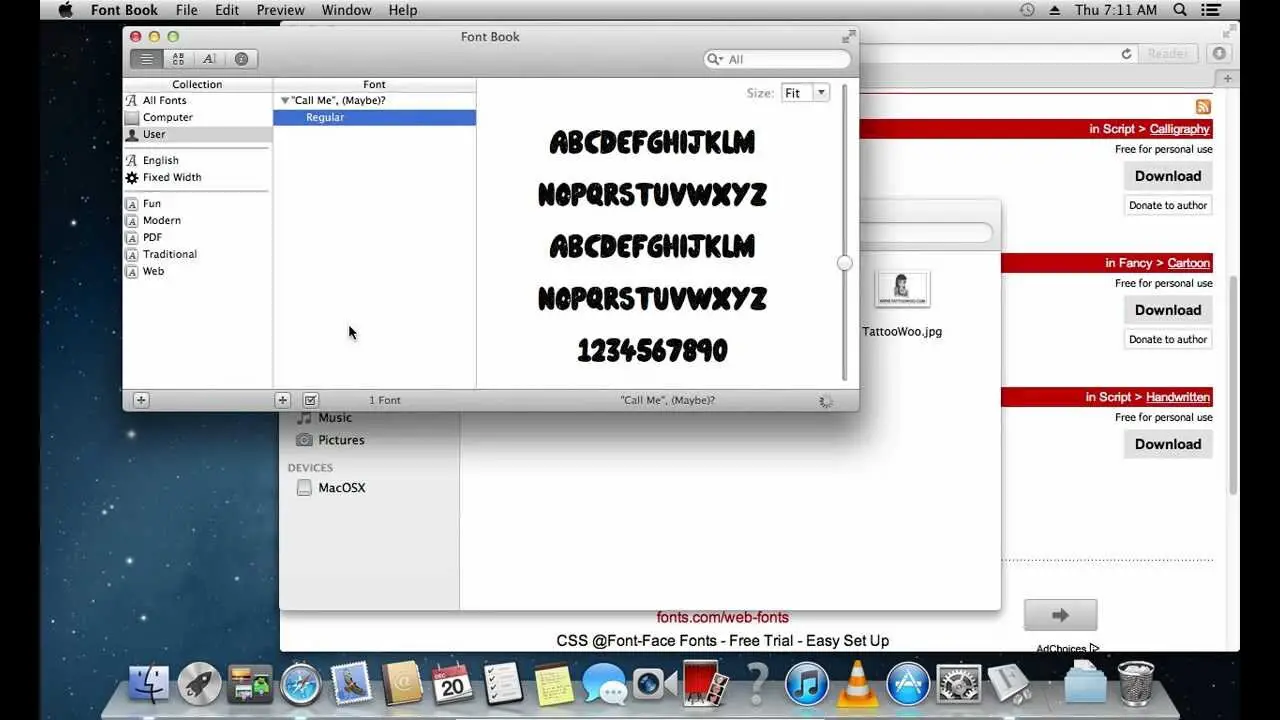The height and width of the screenshot is (720, 1280).
Task: Toggle the enable/disable font checkbox button
Action: point(311,400)
